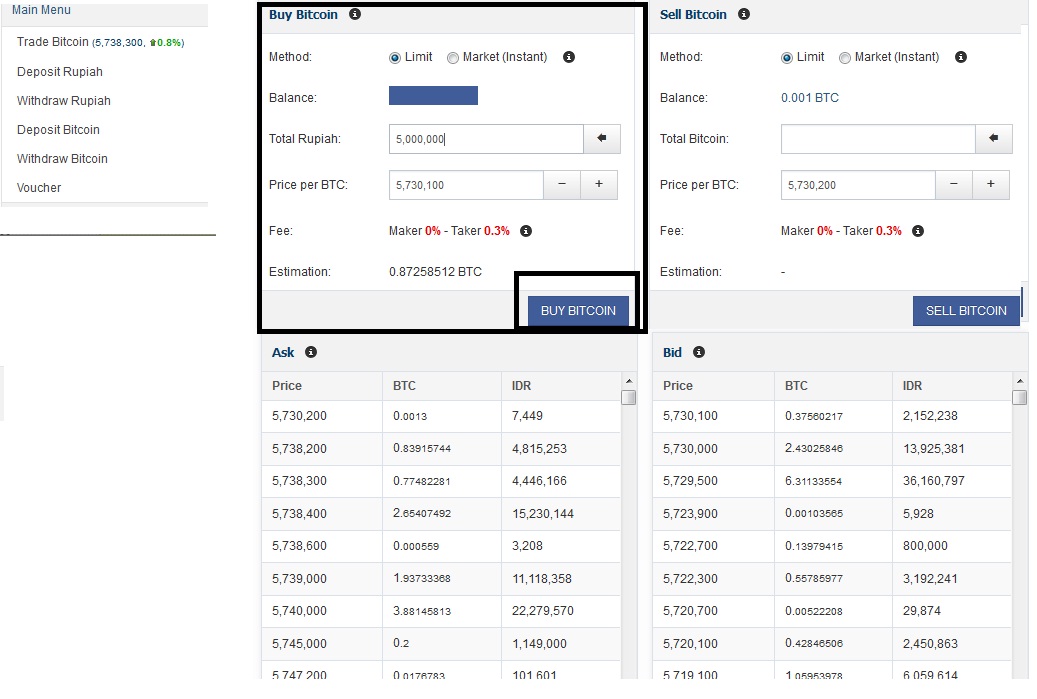Select Bid price 5,722,300

690,579
